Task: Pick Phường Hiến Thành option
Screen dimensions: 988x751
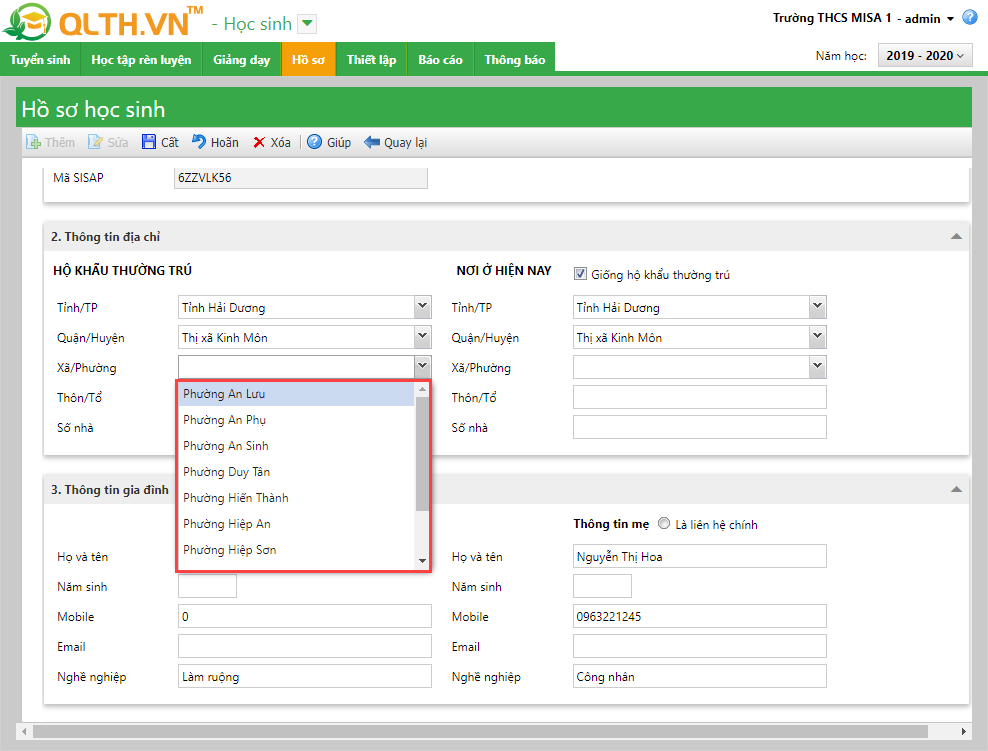Action: tap(296, 498)
